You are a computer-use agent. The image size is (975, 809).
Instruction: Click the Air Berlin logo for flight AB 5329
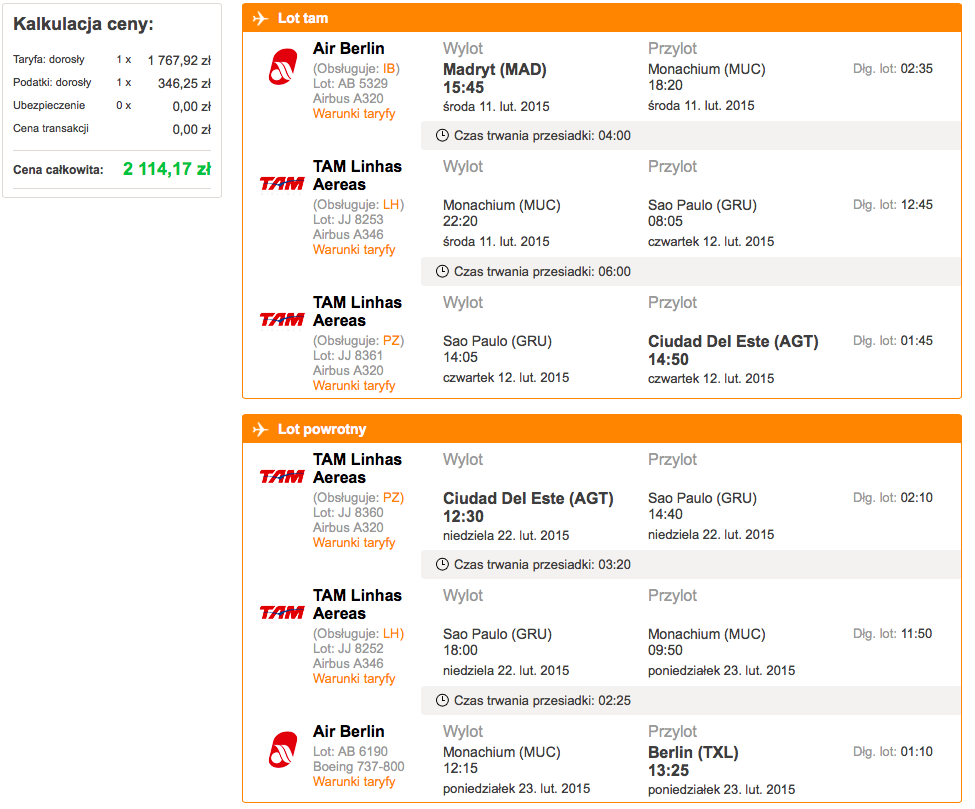282,67
